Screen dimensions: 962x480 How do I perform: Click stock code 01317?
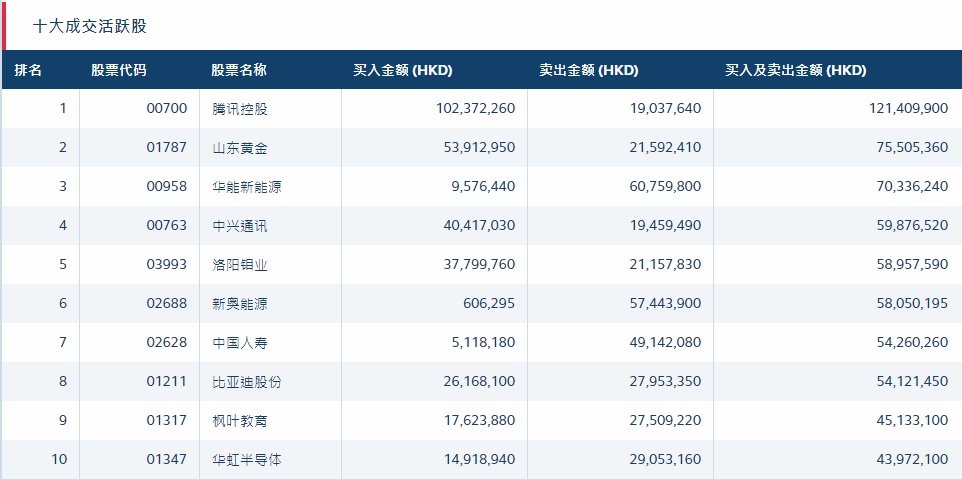click(x=166, y=421)
